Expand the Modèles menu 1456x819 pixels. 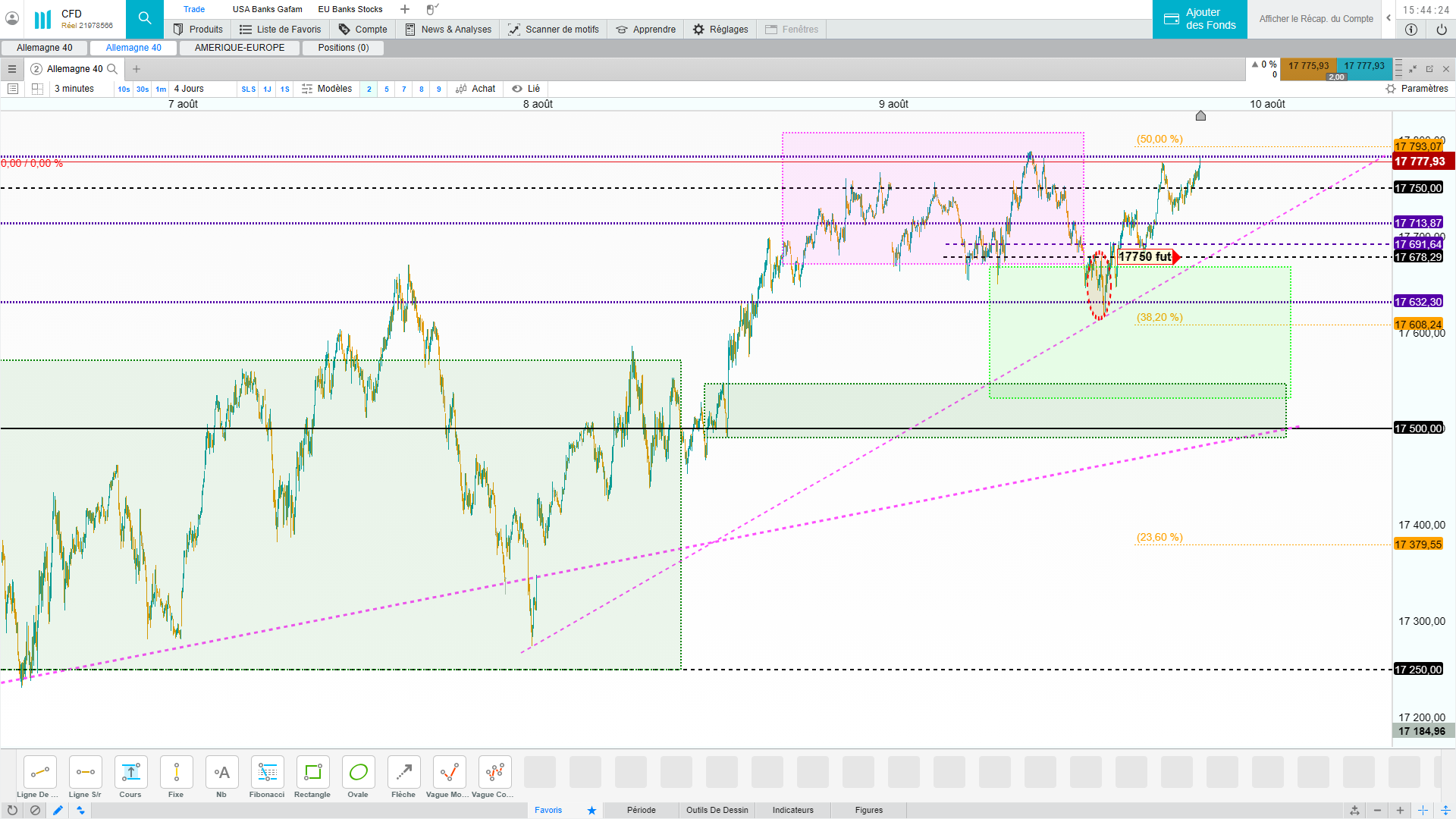327,89
